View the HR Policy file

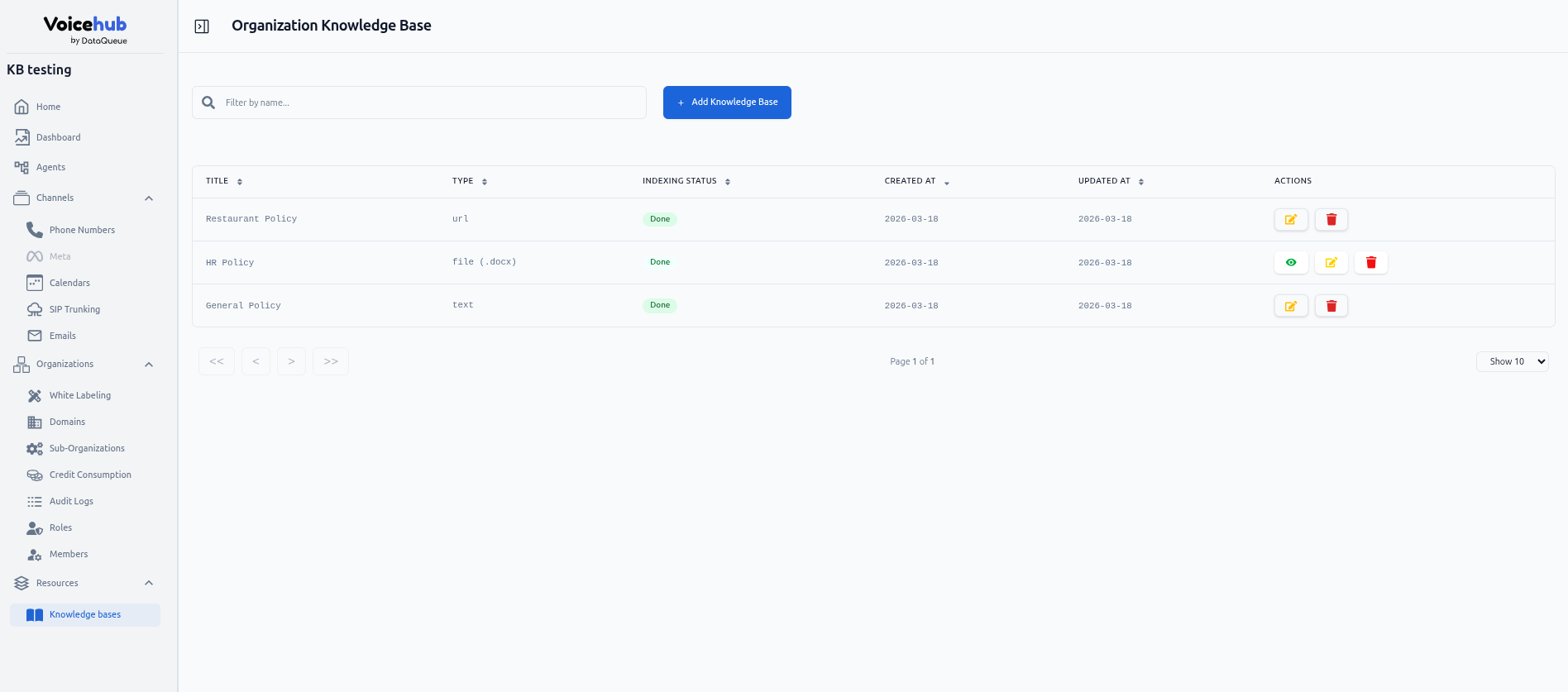coord(1290,263)
